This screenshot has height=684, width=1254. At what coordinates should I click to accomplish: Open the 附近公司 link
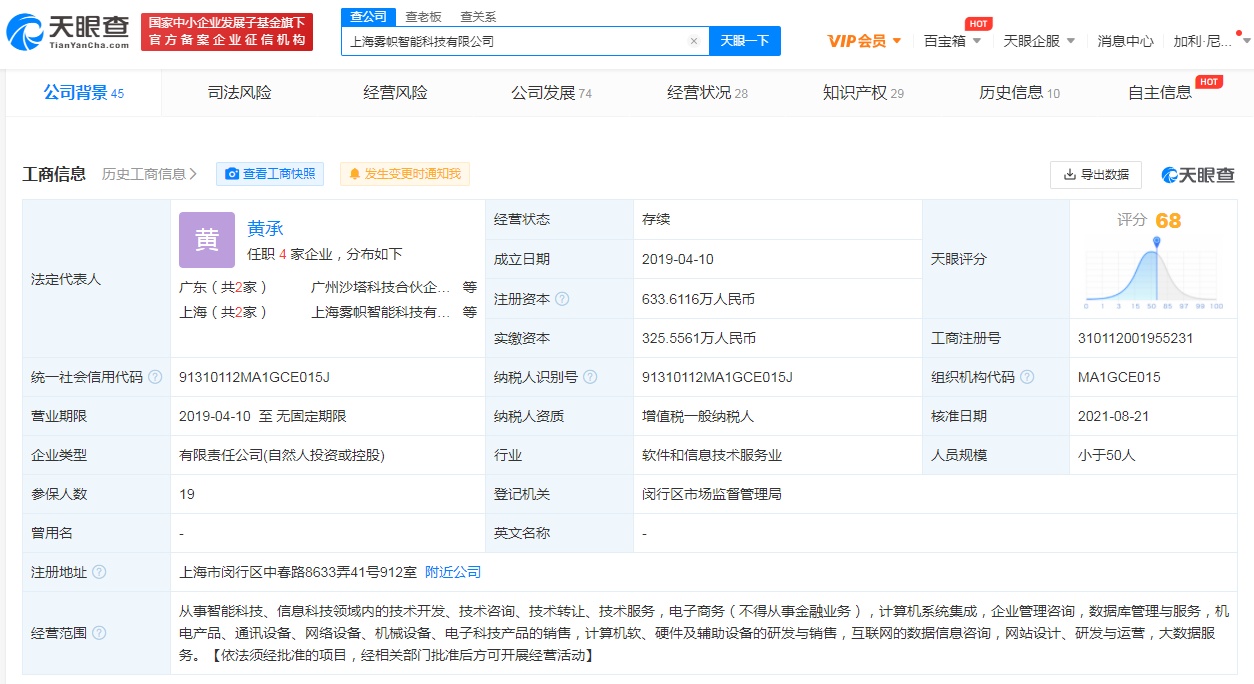453,572
